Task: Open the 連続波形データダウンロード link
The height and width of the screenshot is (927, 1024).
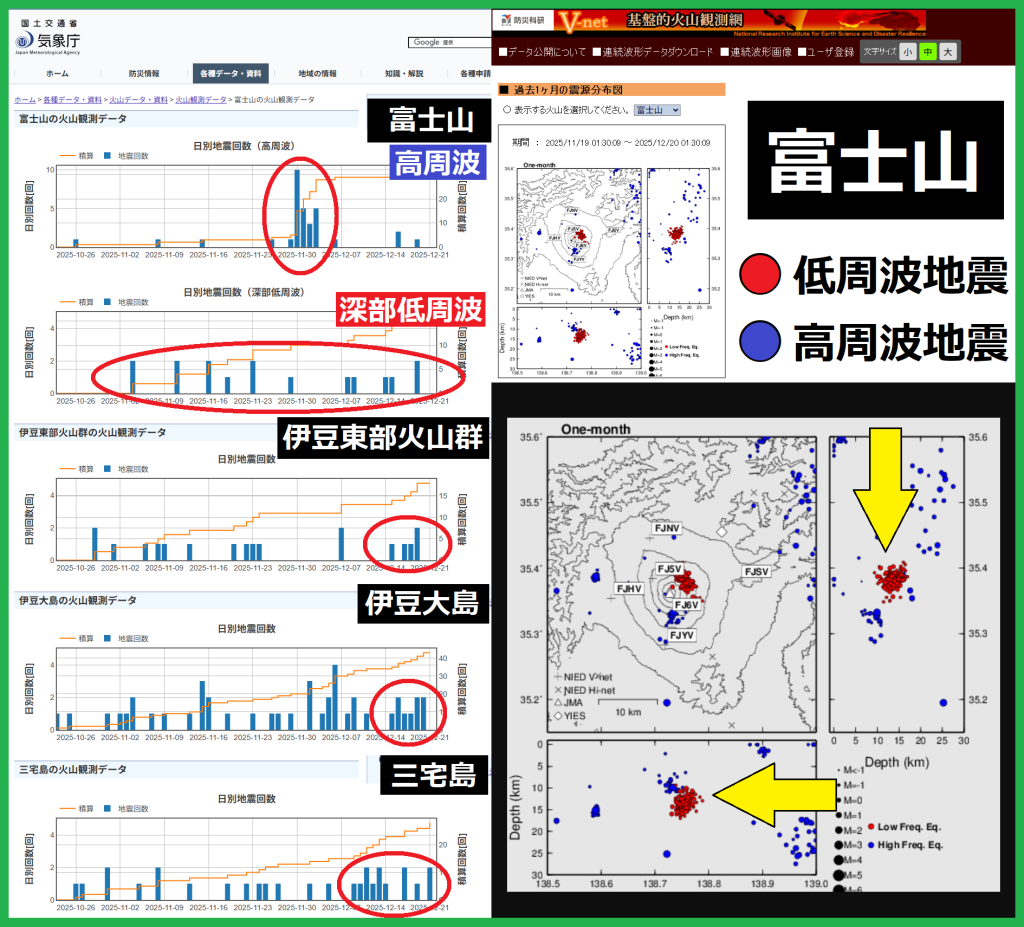Action: pyautogui.click(x=658, y=51)
